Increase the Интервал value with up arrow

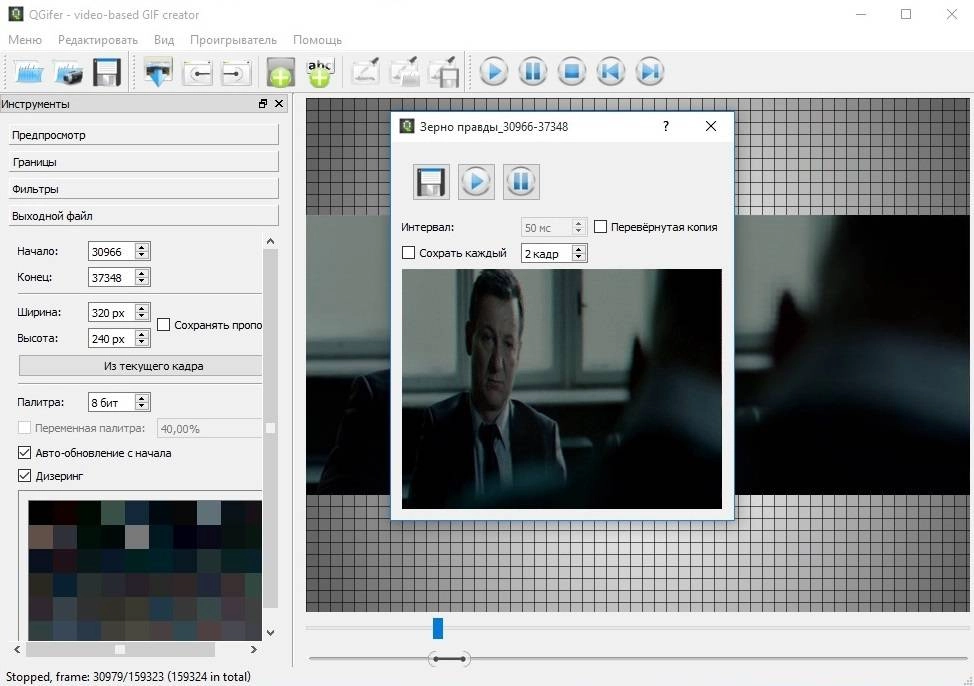578,223
